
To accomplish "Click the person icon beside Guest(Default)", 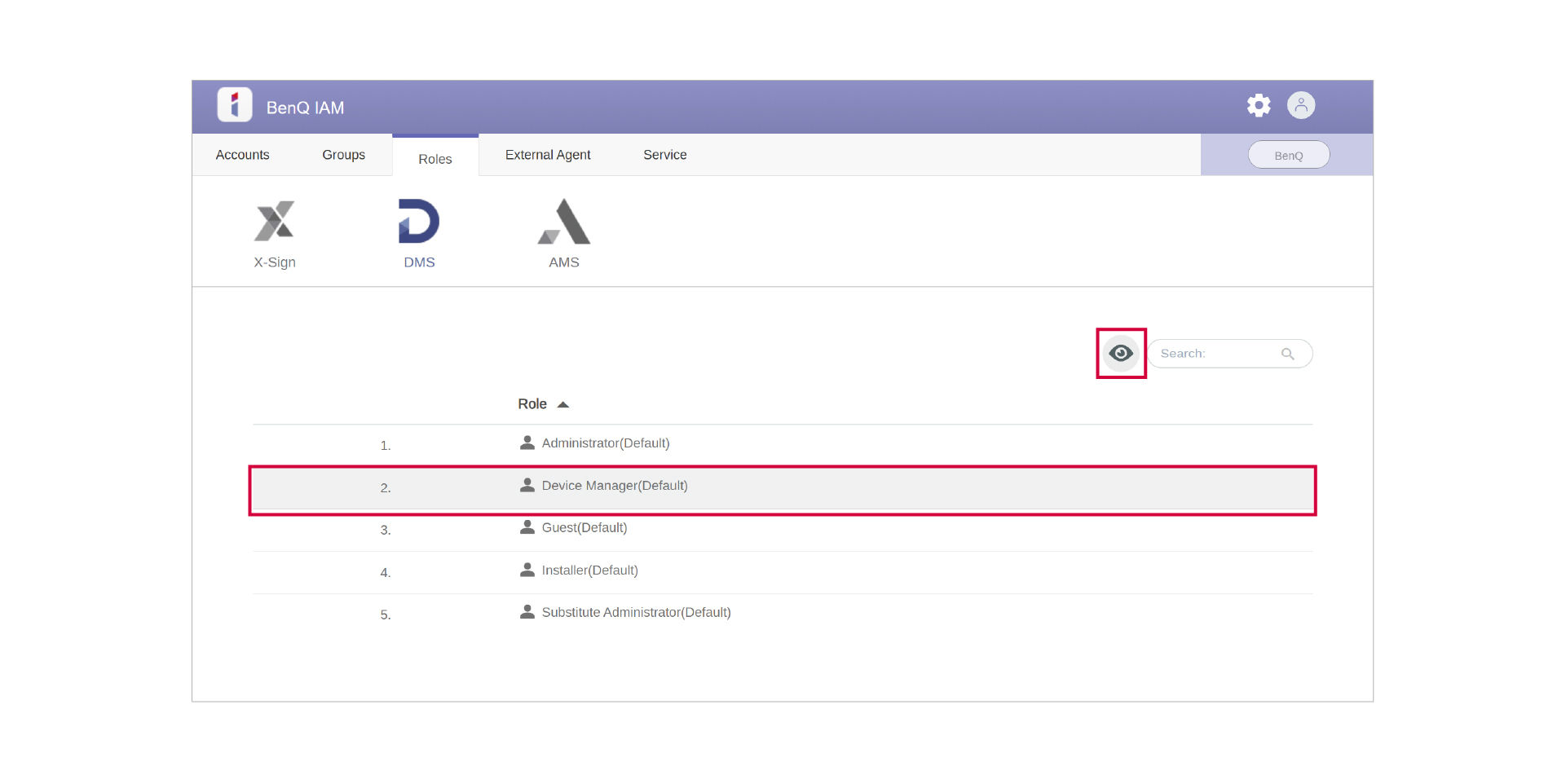I will click(527, 527).
